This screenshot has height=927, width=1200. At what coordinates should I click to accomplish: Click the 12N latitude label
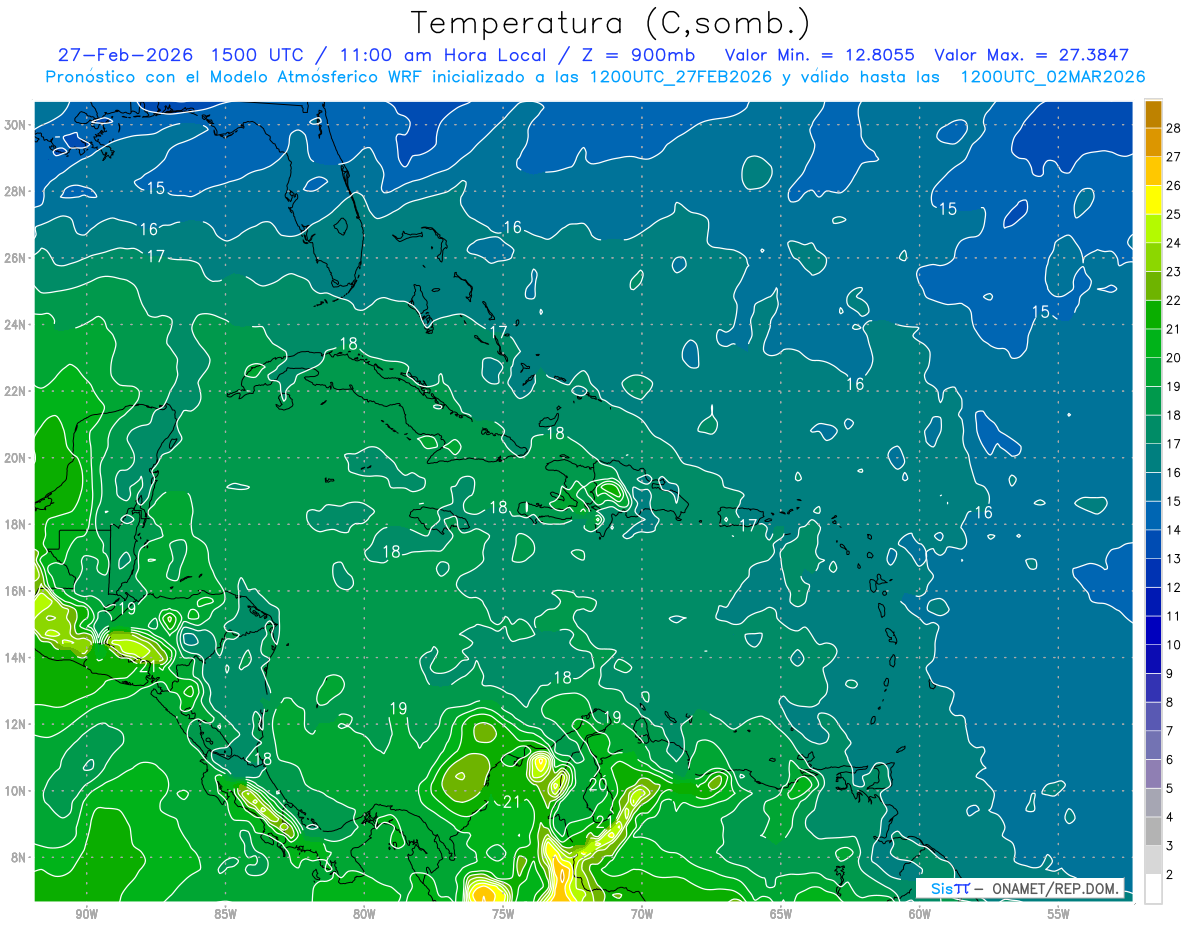pos(15,723)
